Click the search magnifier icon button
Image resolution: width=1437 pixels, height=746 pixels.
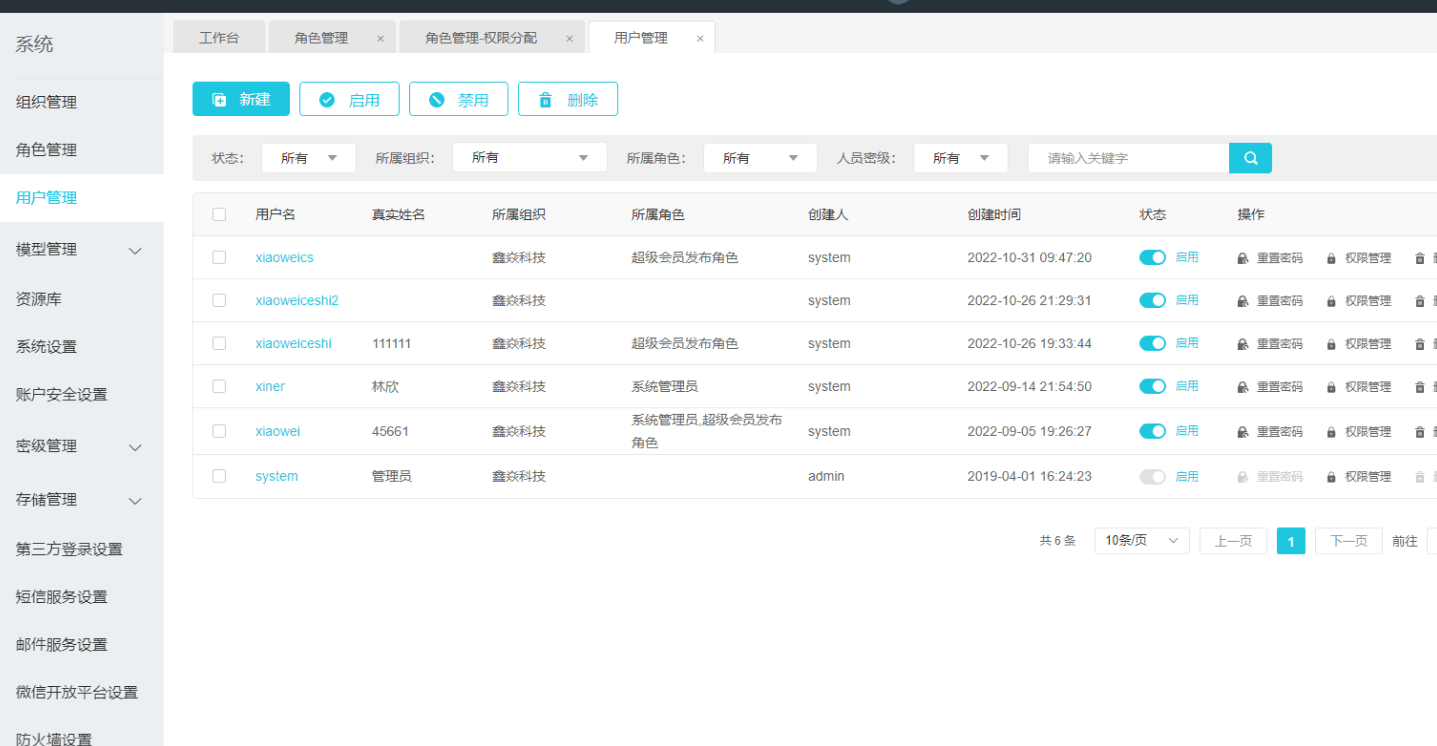click(x=1250, y=158)
